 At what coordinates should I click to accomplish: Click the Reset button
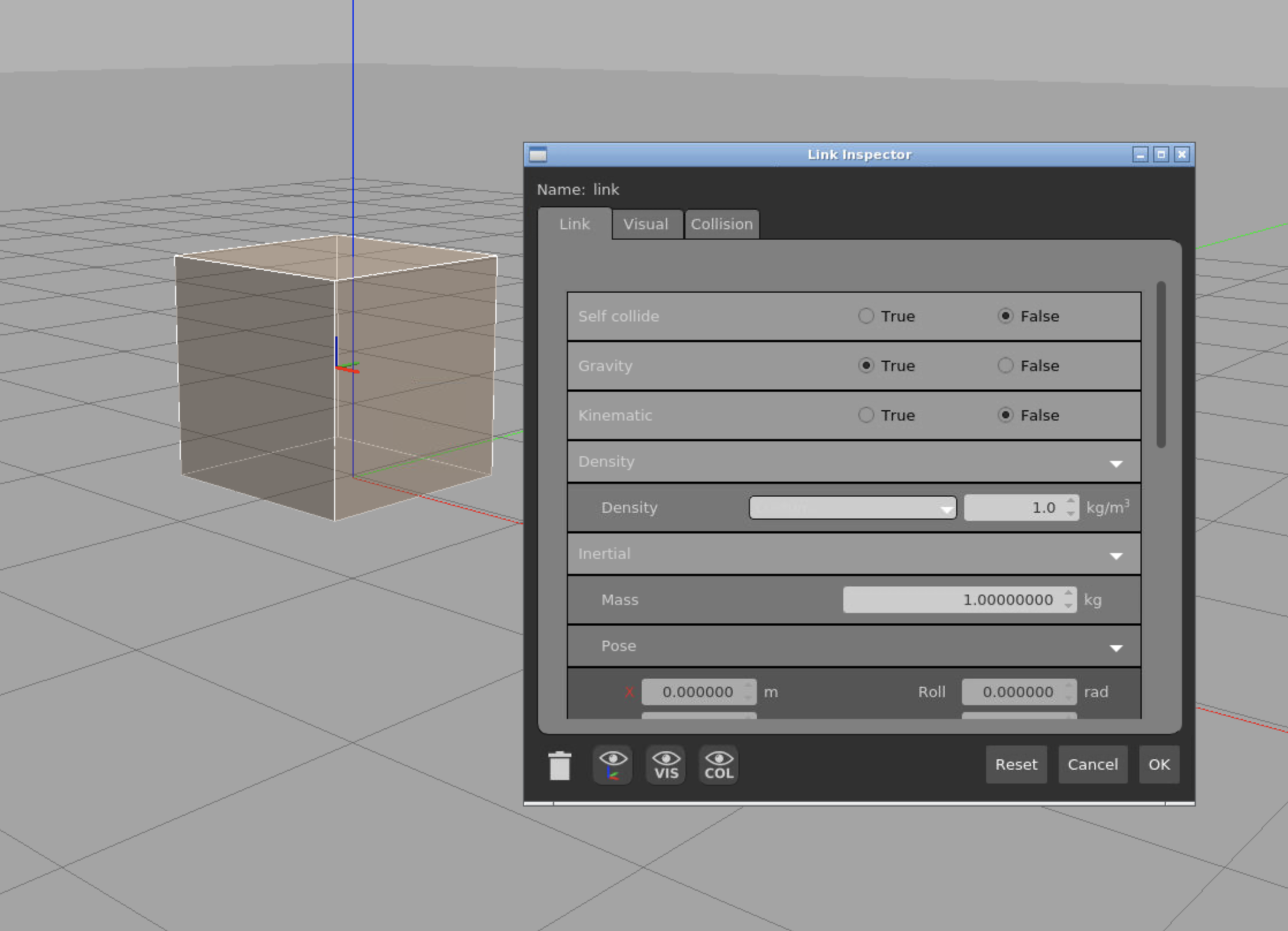click(1016, 765)
